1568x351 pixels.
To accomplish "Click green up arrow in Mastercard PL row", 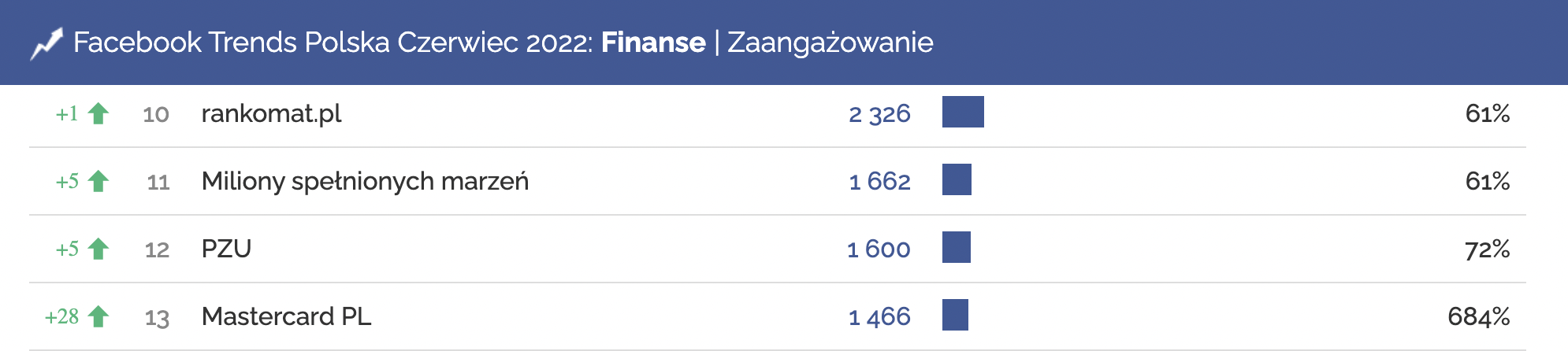I will [x=98, y=317].
